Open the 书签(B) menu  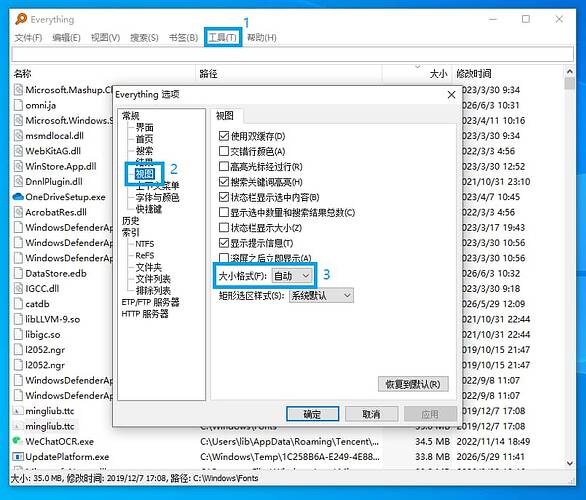click(x=183, y=38)
